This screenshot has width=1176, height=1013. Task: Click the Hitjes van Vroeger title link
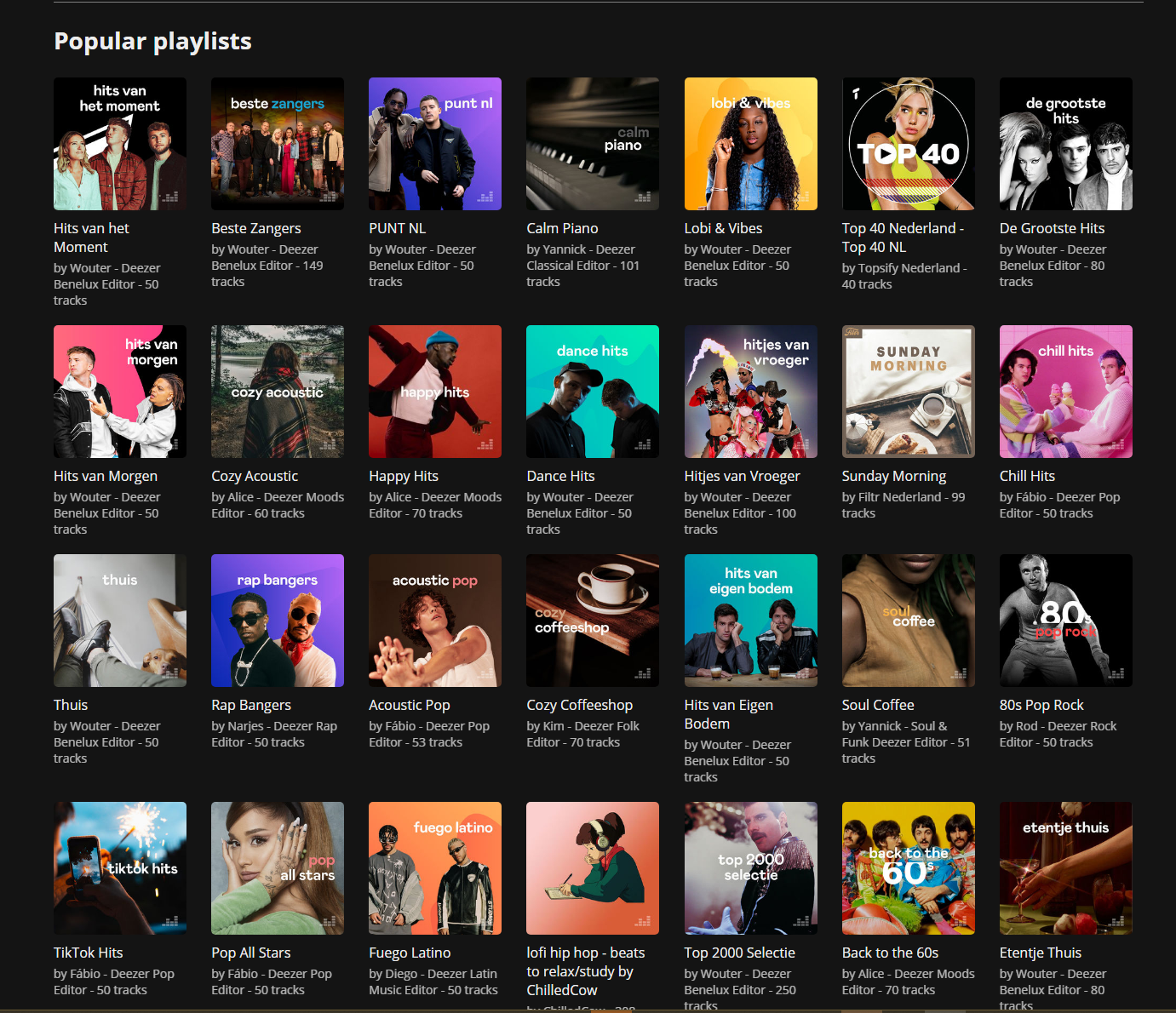point(742,476)
